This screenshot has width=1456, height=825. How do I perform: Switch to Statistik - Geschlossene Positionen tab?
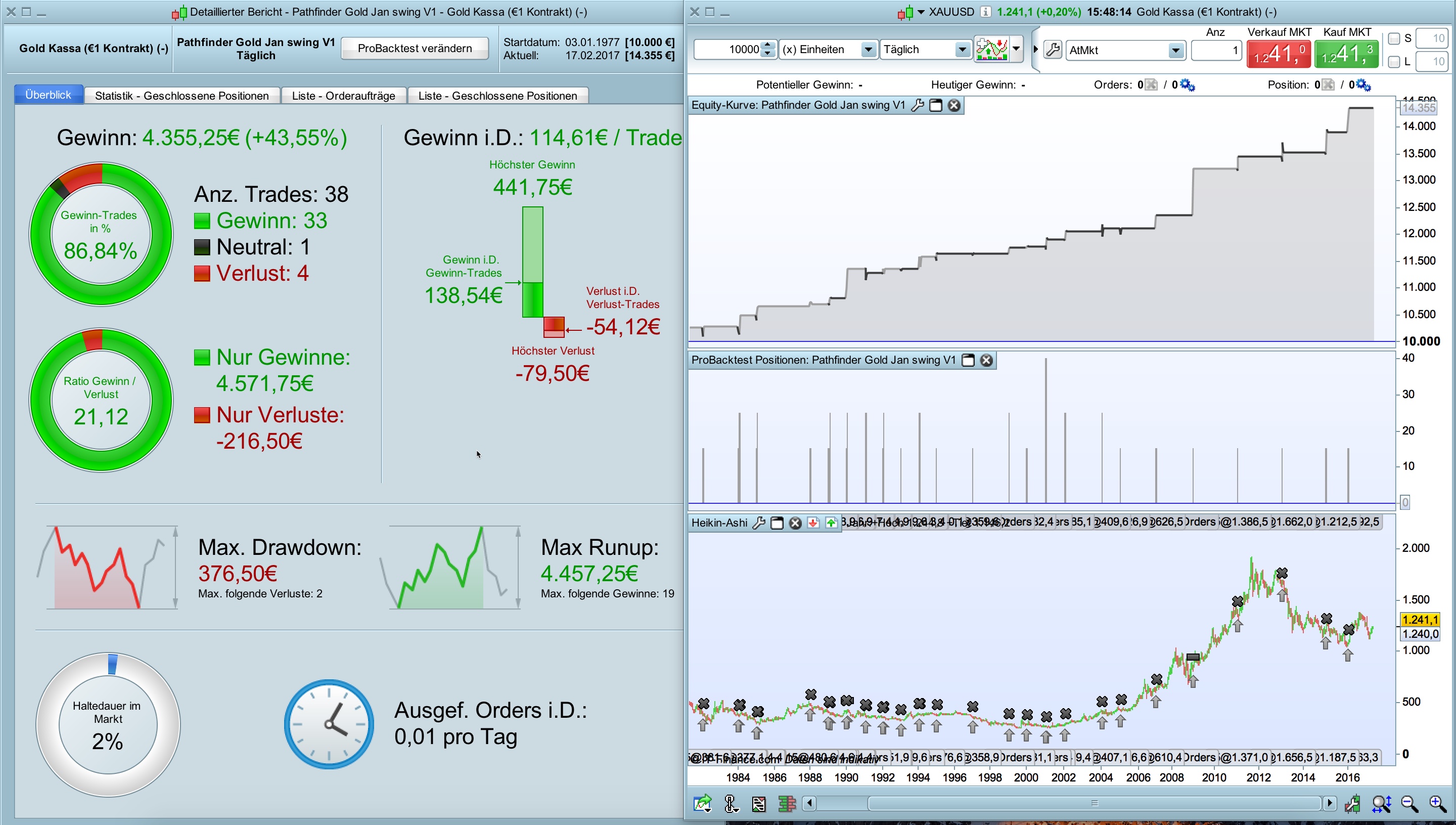pos(182,96)
